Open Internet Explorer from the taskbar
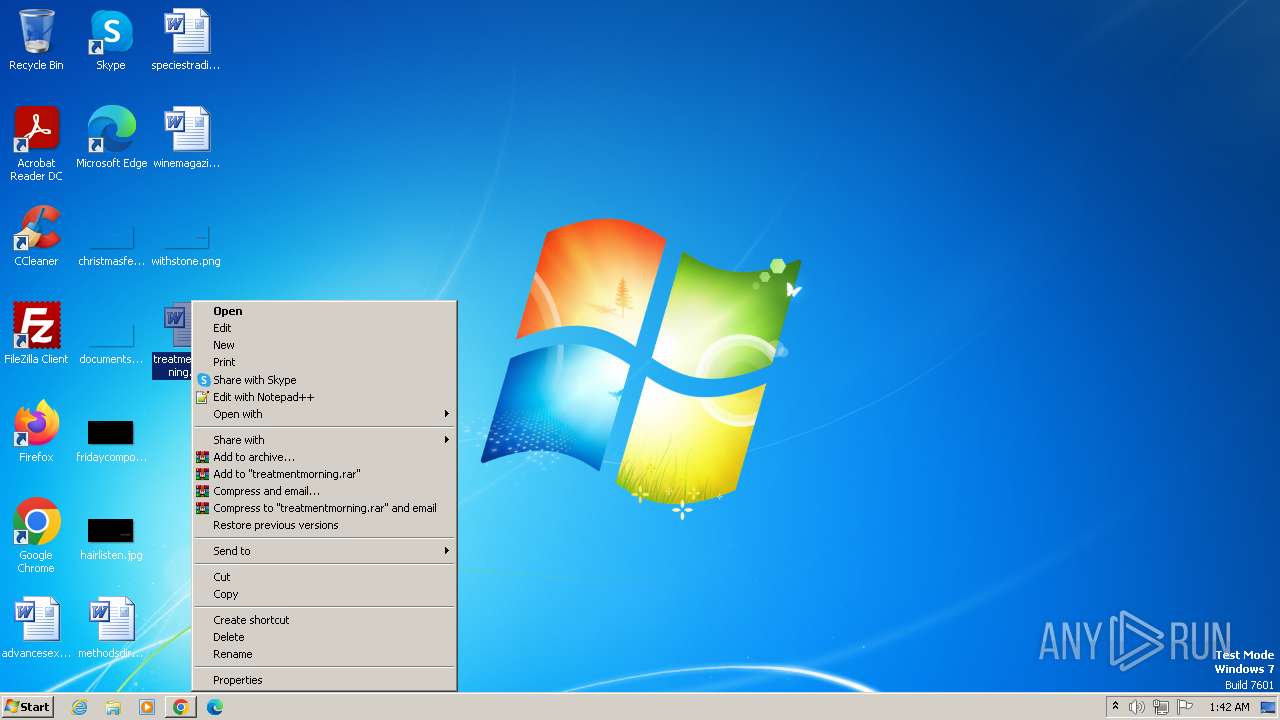The width and height of the screenshot is (1280, 720). [x=79, y=707]
